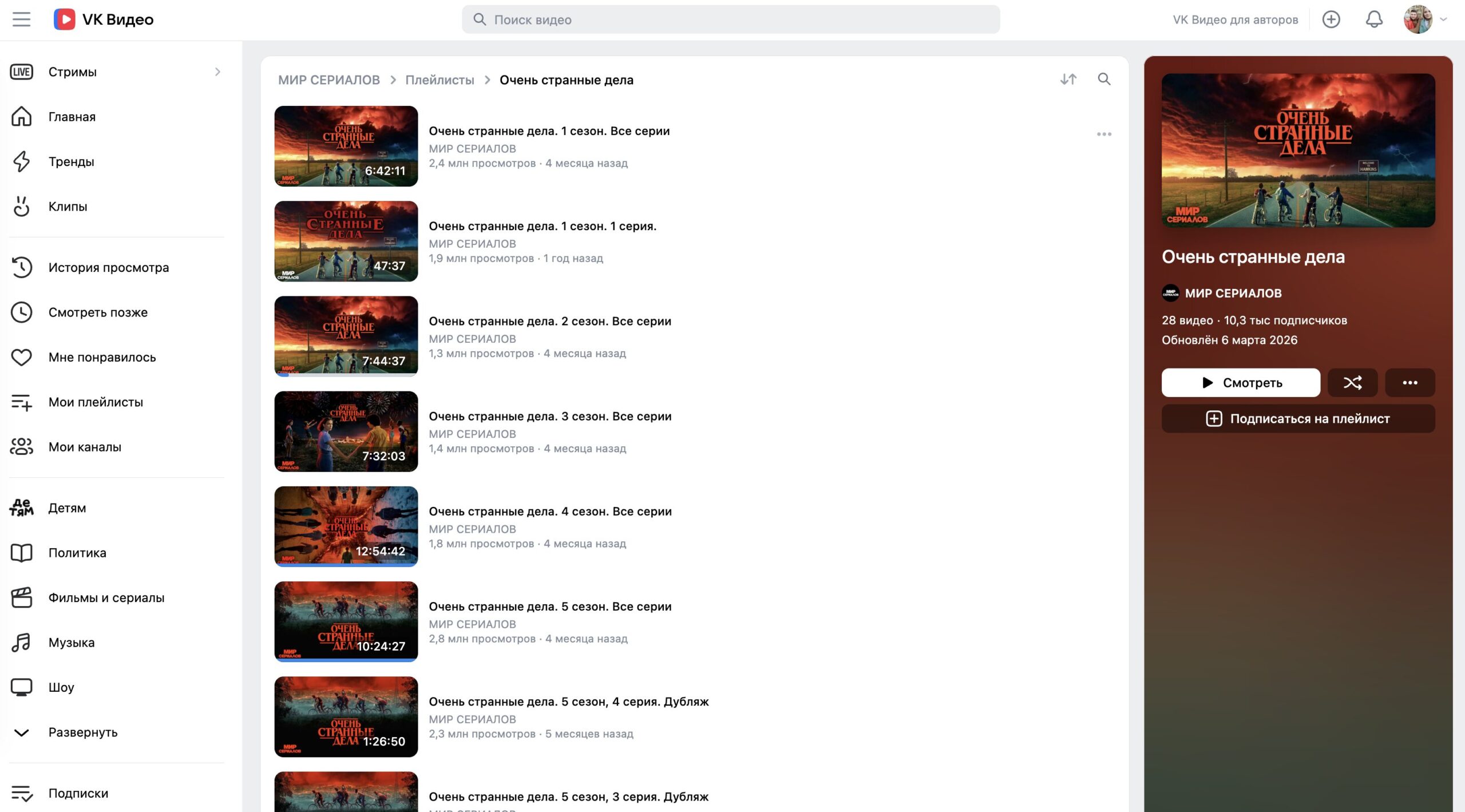Click МИР СЕРИАЛОВ under 4 сезон video
This screenshot has width=1465, height=812.
(472, 529)
